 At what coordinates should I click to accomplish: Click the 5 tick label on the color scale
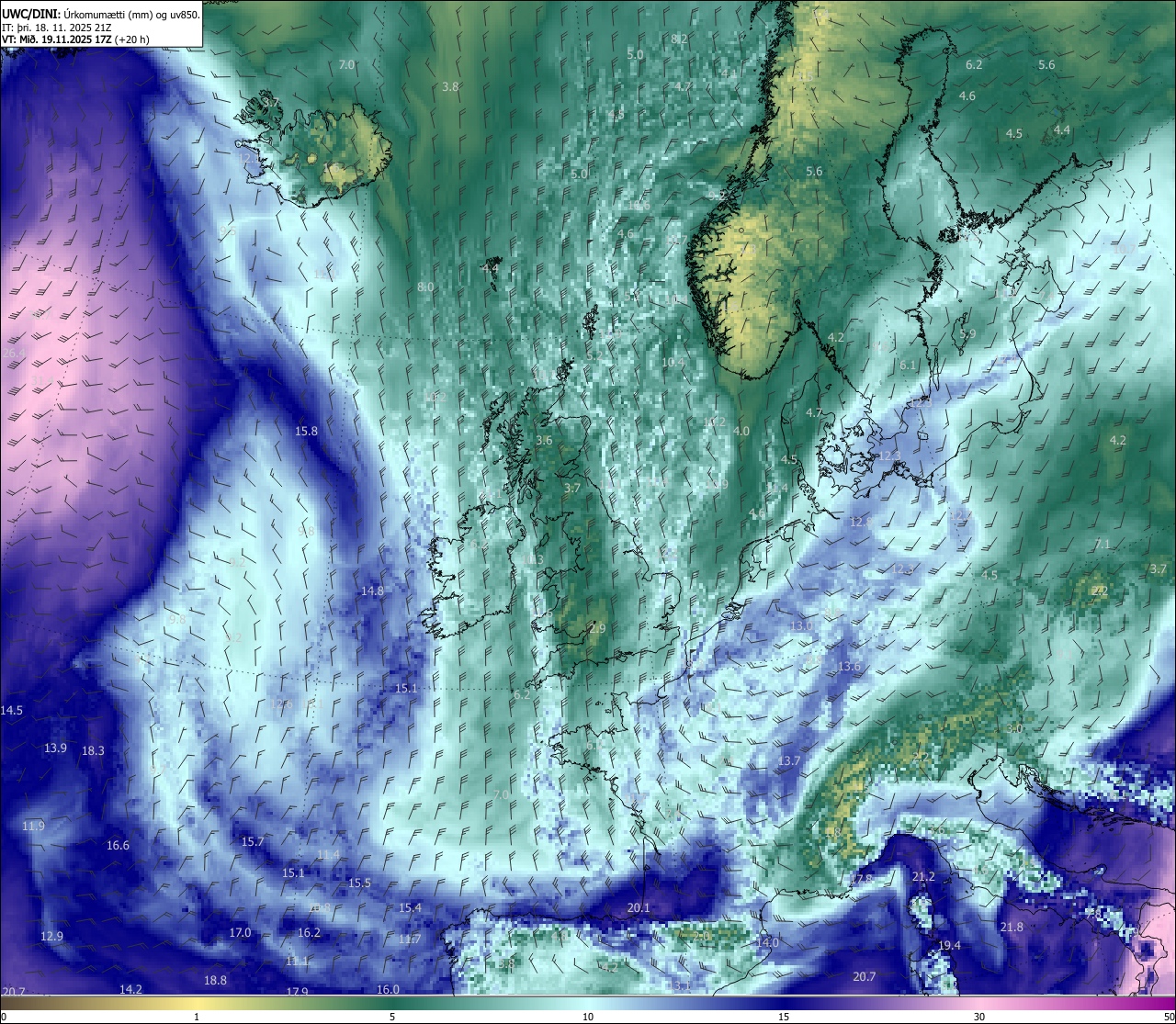pyautogui.click(x=392, y=1017)
